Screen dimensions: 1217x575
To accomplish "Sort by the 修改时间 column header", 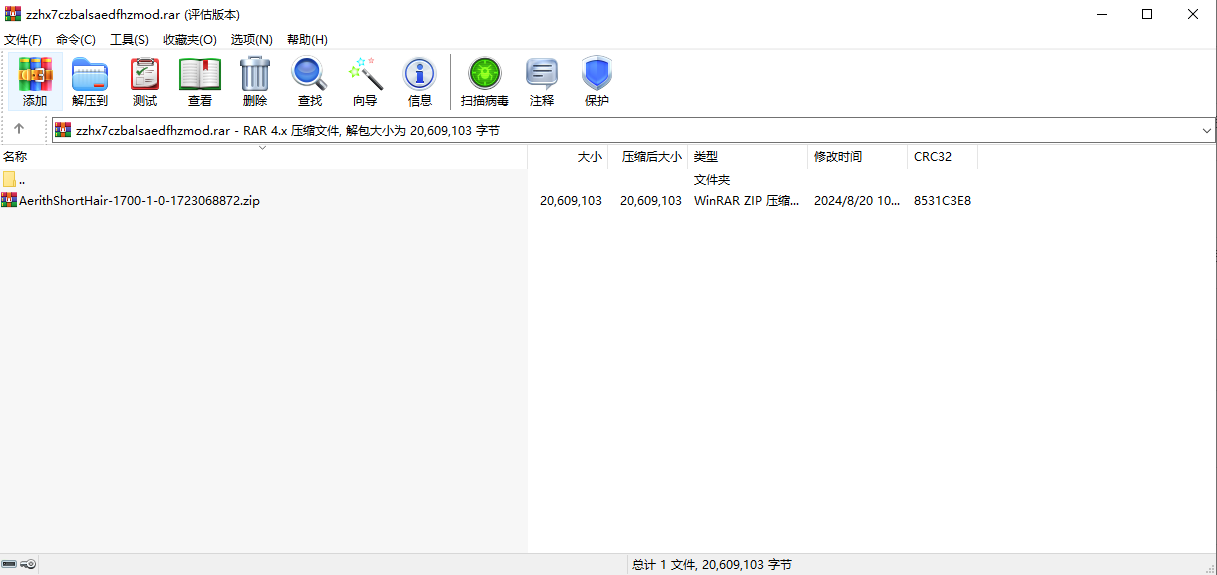I will tap(858, 157).
